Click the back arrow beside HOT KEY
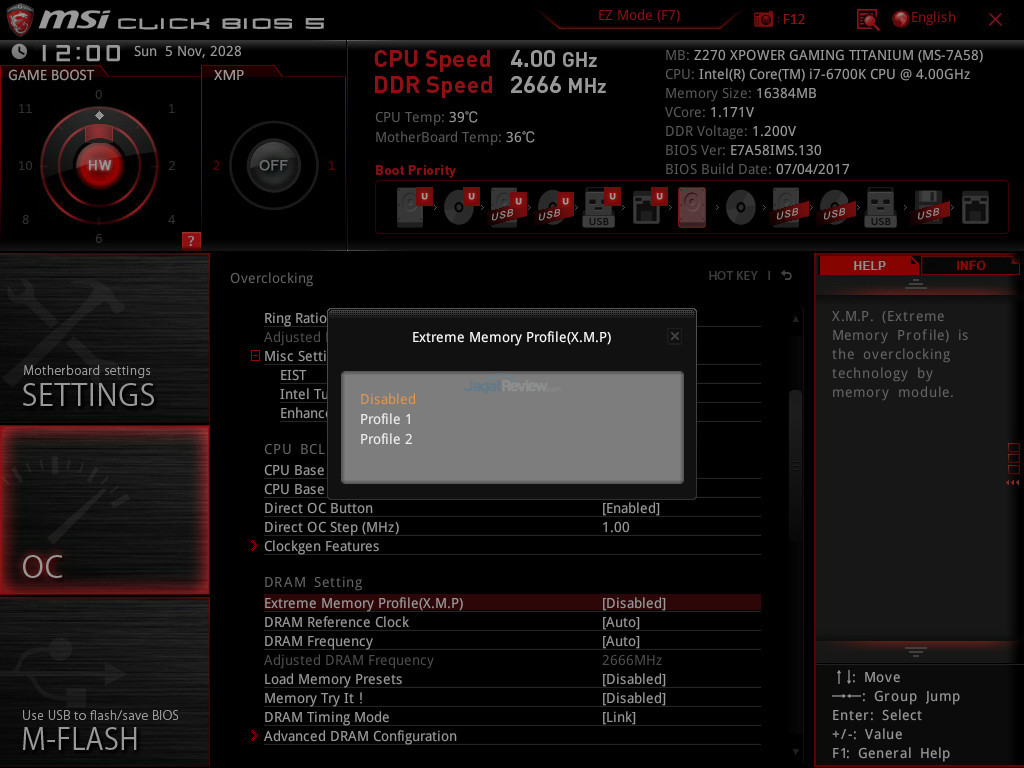This screenshot has height=768, width=1024. pos(787,276)
